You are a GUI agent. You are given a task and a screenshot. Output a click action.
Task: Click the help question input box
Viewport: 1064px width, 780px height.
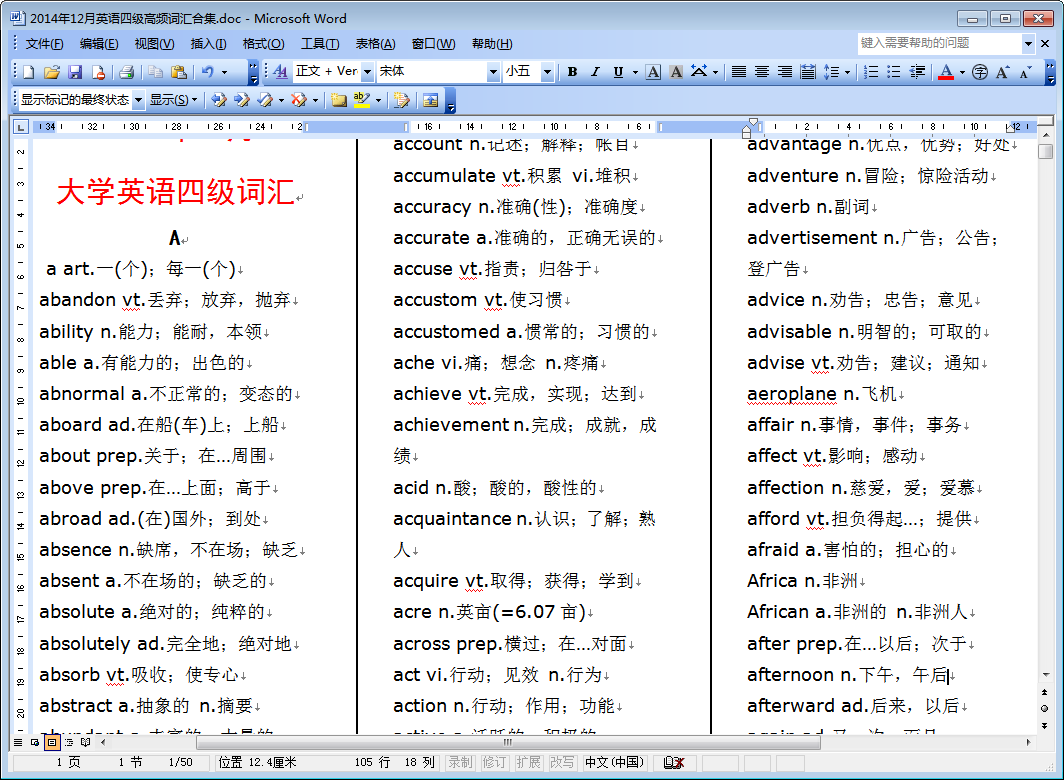coord(940,43)
